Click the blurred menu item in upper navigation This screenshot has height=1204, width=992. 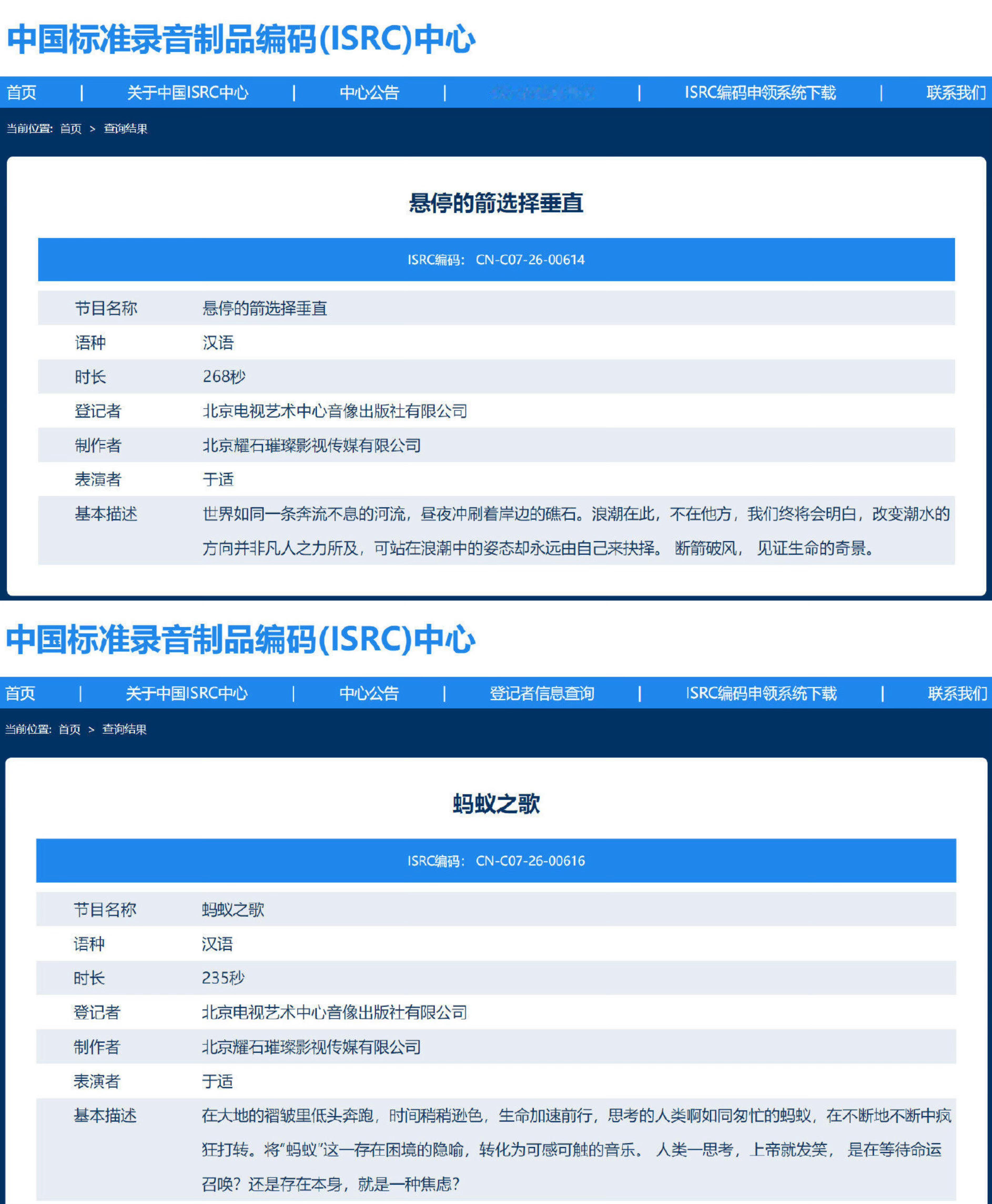(542, 93)
